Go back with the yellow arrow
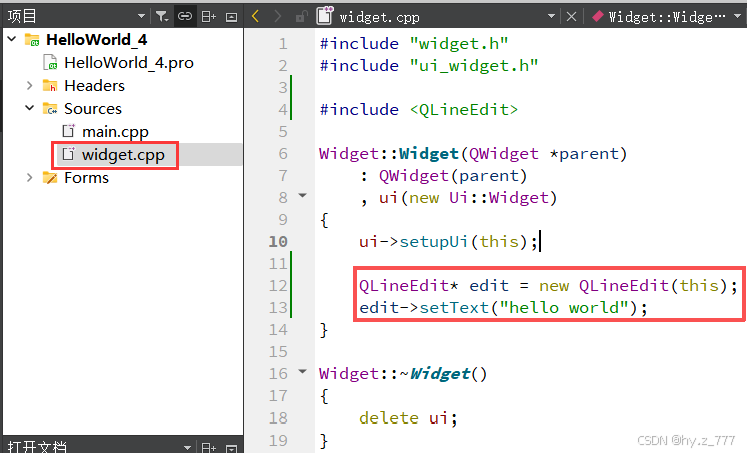The height and width of the screenshot is (453, 747). (x=255, y=17)
